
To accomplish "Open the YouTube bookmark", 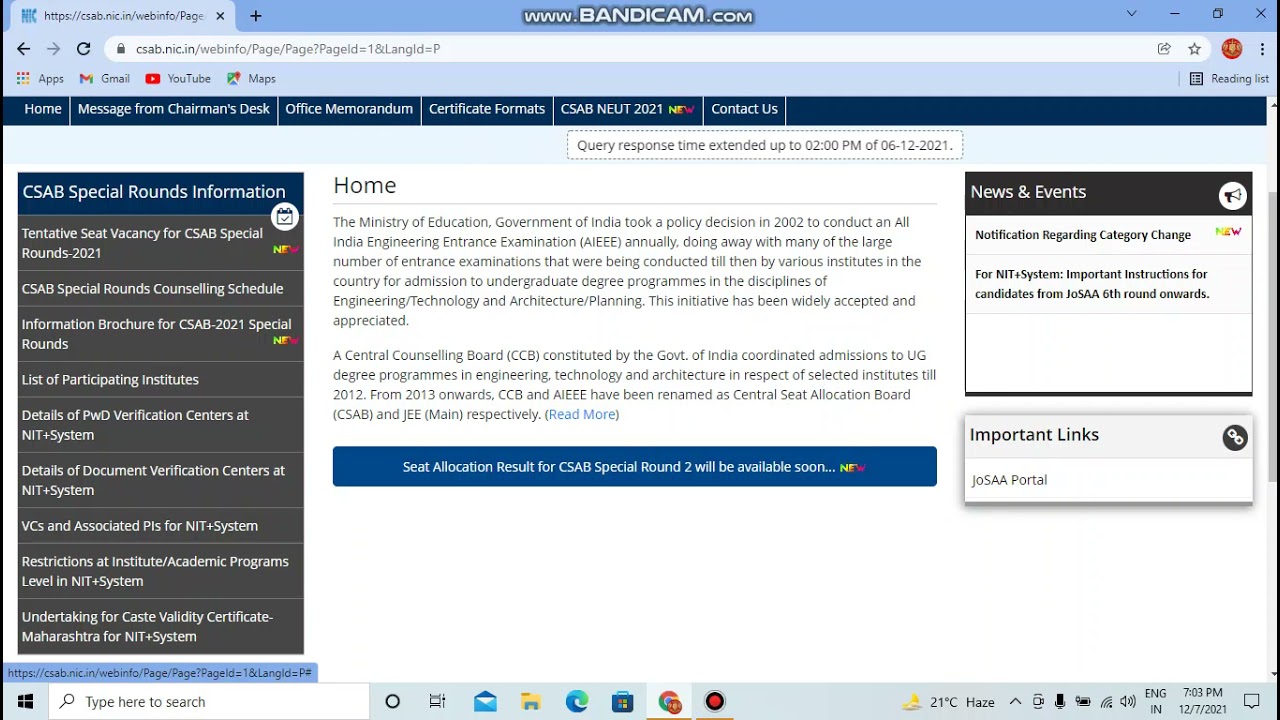I will pyautogui.click(x=178, y=78).
